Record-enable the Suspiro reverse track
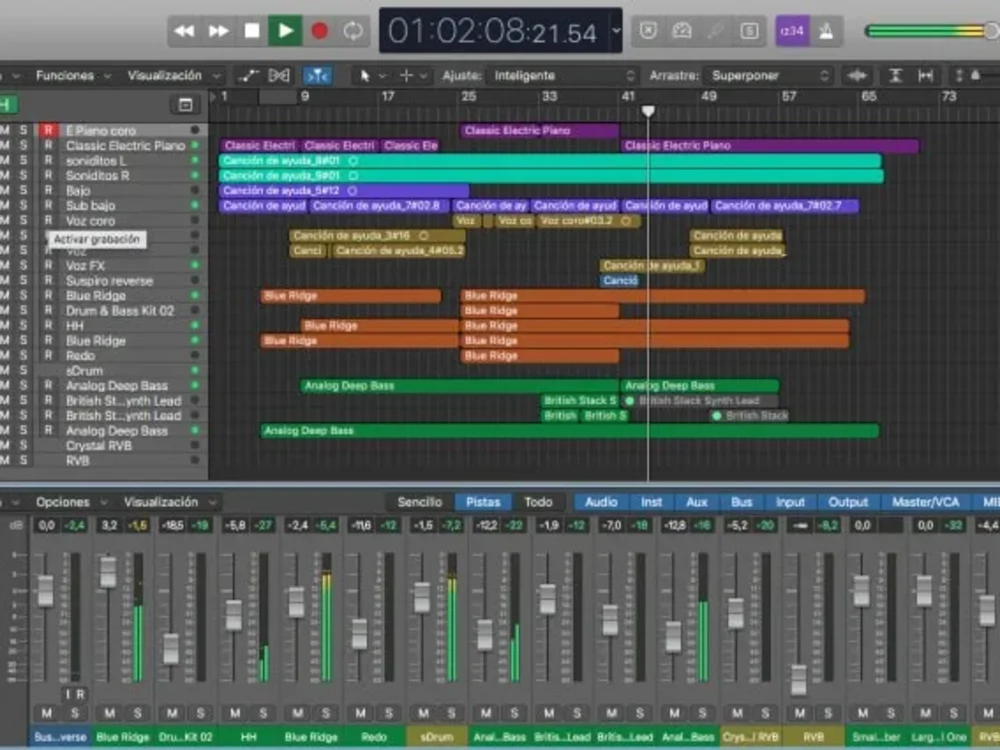The image size is (1000, 750). click(x=48, y=281)
